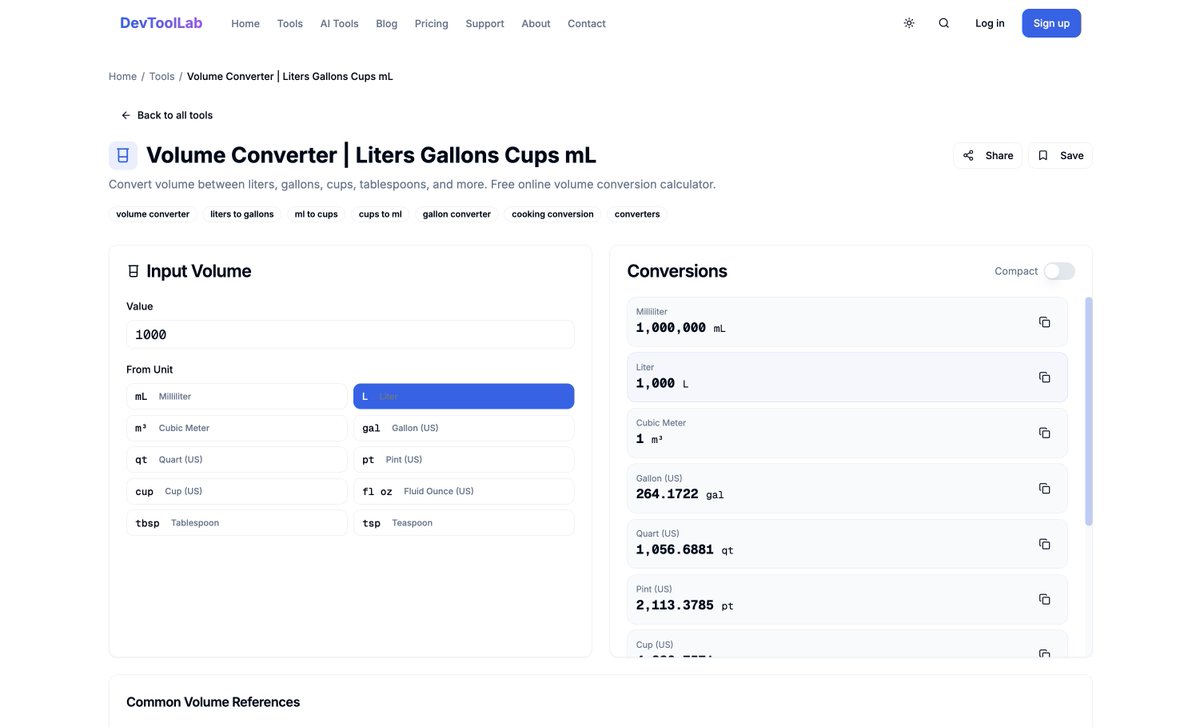Toggle the Compact view switch
This screenshot has width=1200, height=727.
point(1059,271)
